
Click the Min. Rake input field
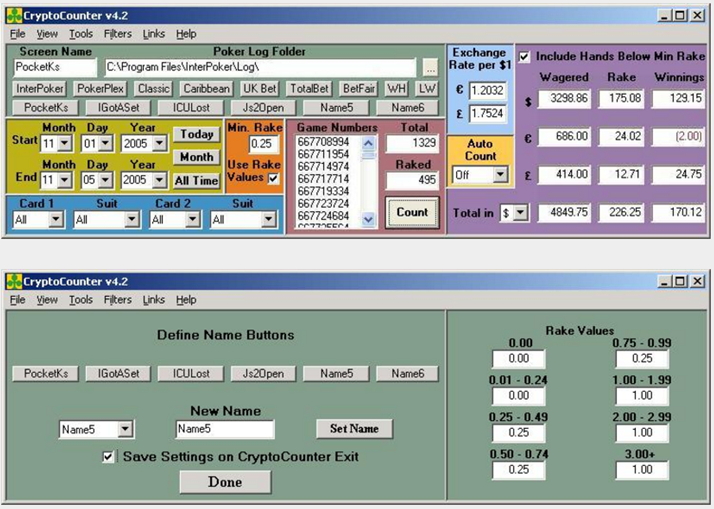click(264, 144)
